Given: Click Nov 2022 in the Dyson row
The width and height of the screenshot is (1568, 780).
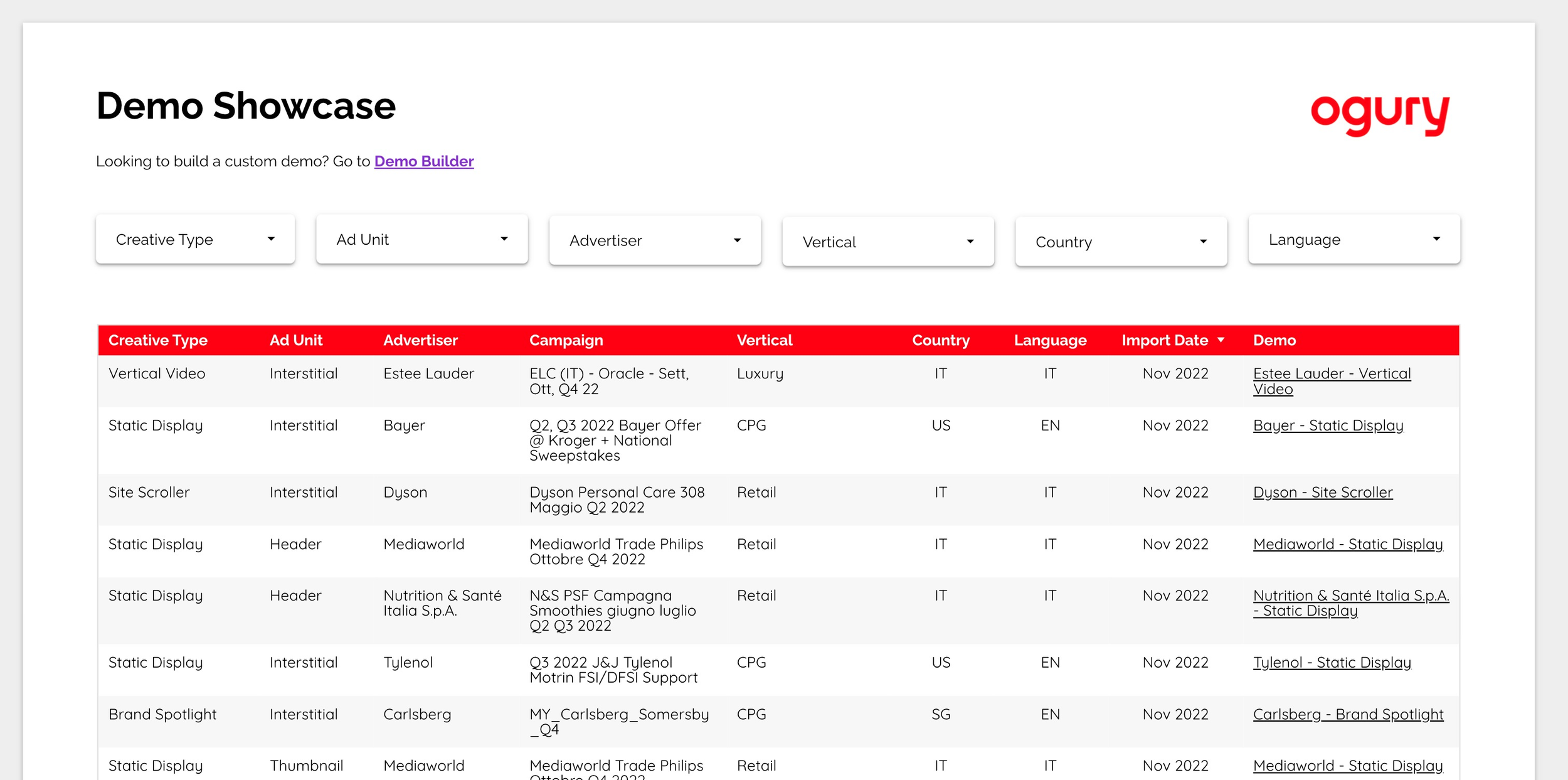Looking at the screenshot, I should tap(1175, 493).
